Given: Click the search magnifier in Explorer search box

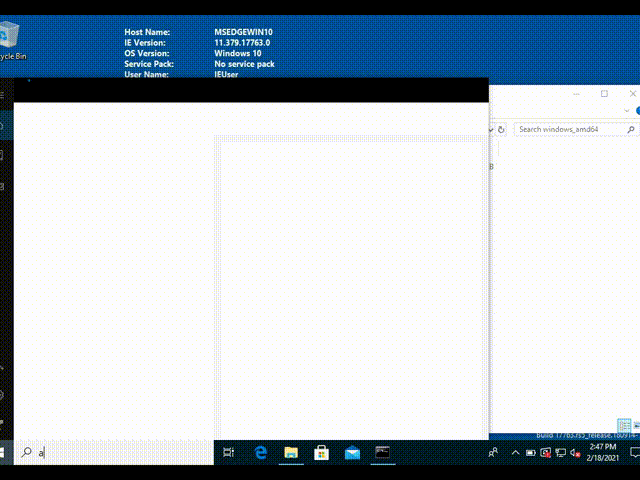Looking at the screenshot, I should 631,129.
